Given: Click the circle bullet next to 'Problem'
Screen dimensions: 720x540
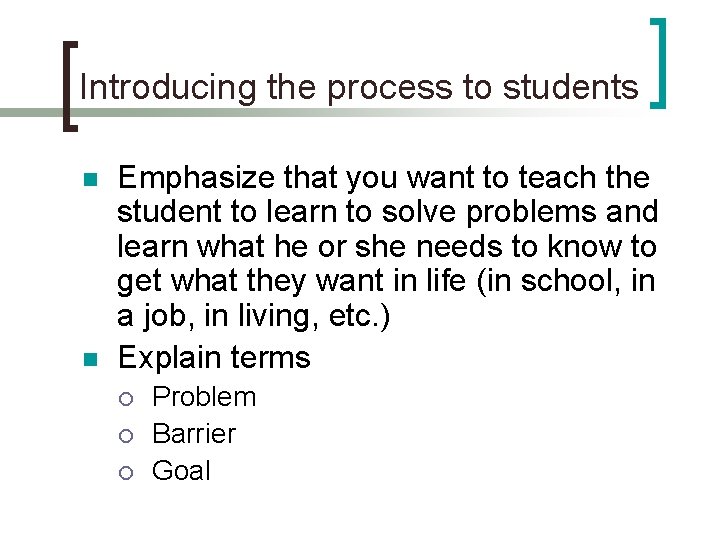Looking at the screenshot, I should [125, 398].
